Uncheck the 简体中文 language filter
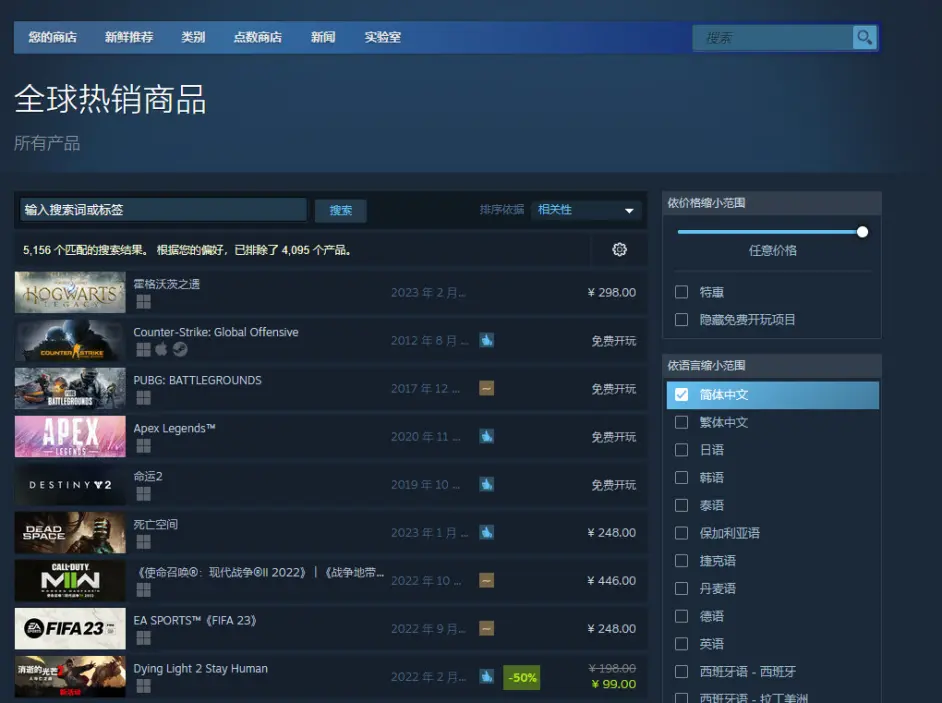 pyautogui.click(x=682, y=395)
